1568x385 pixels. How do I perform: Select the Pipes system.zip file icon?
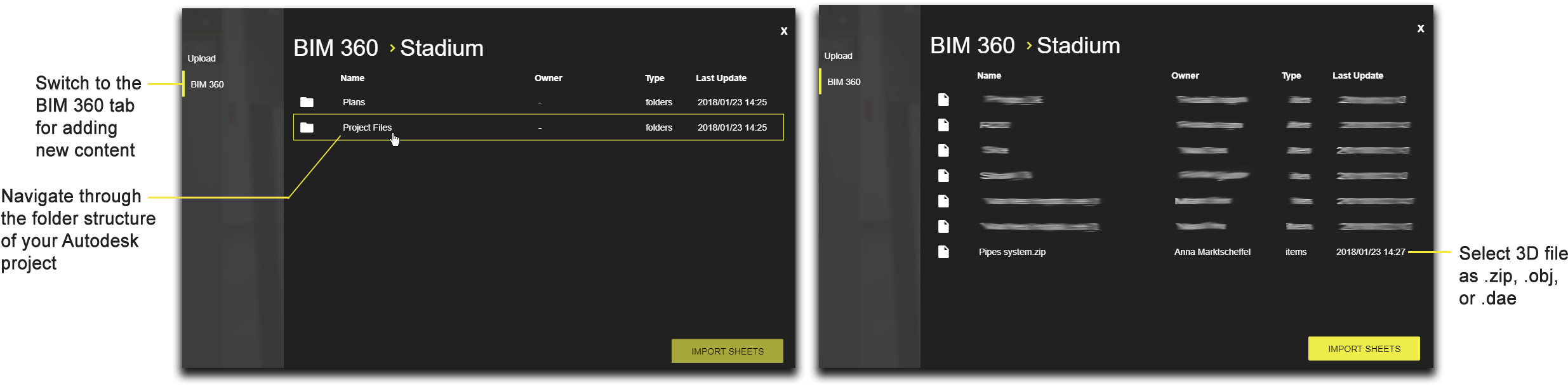click(943, 252)
